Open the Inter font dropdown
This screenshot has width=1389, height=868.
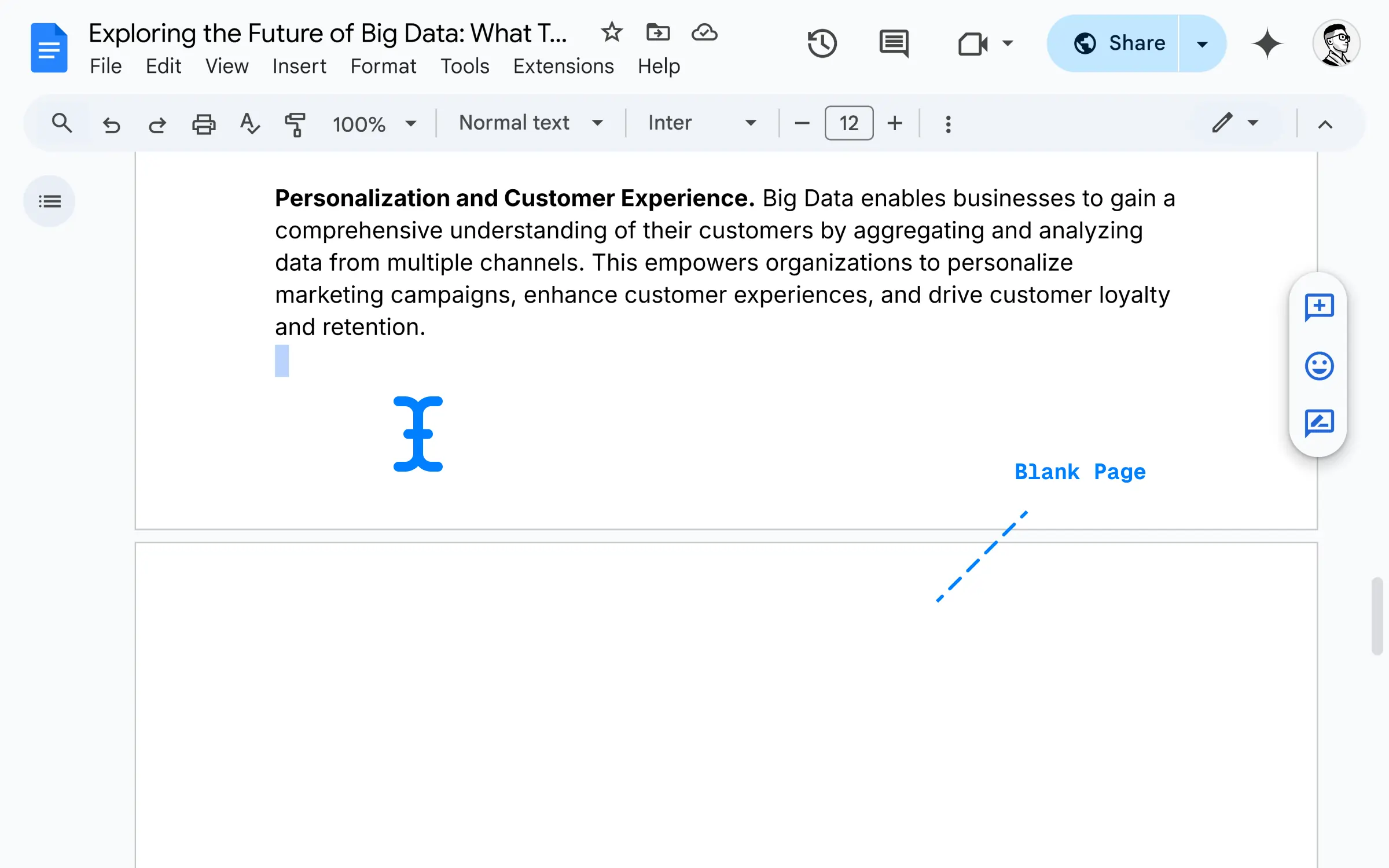[x=701, y=123]
